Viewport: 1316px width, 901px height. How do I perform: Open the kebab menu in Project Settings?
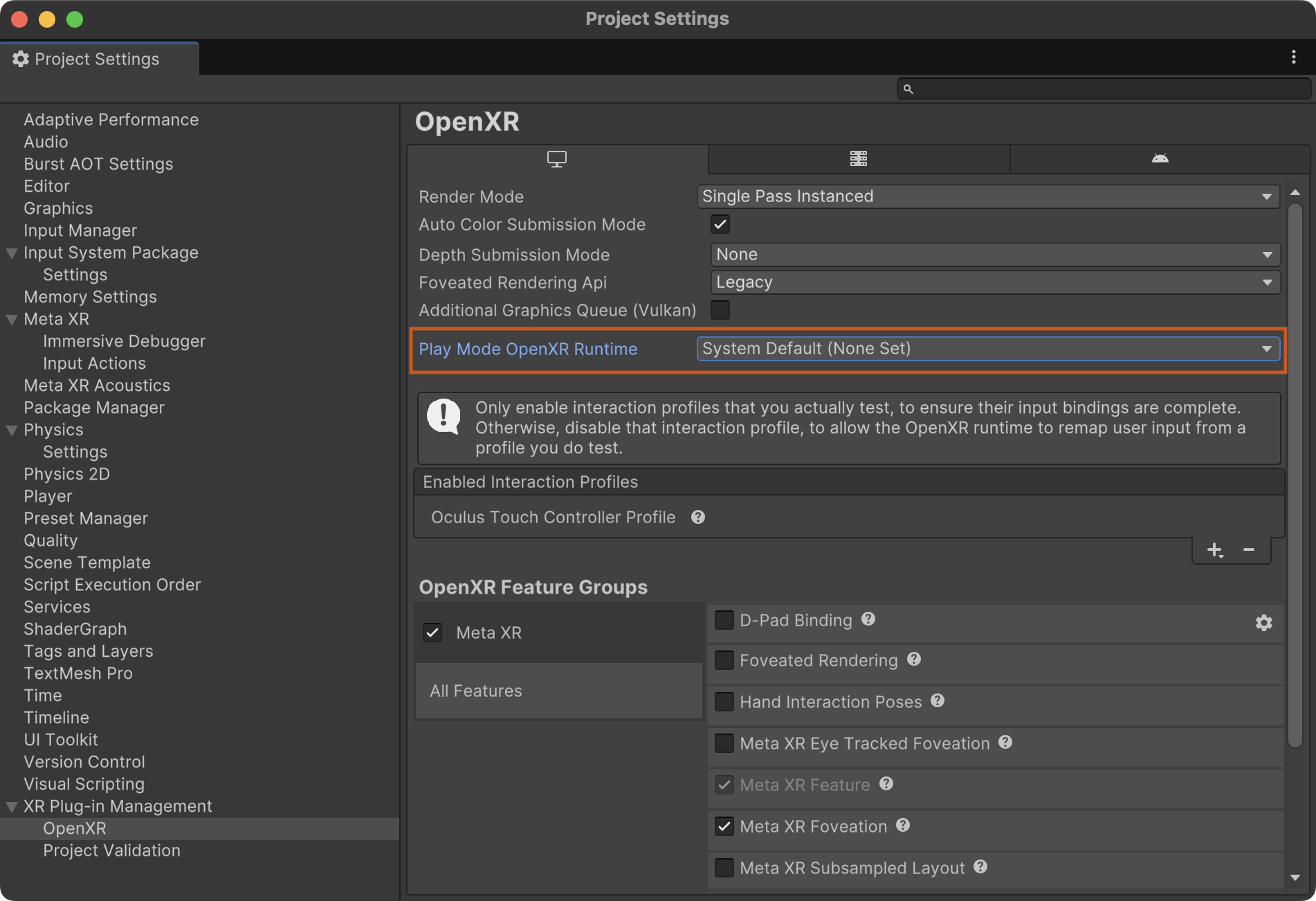(x=1293, y=57)
